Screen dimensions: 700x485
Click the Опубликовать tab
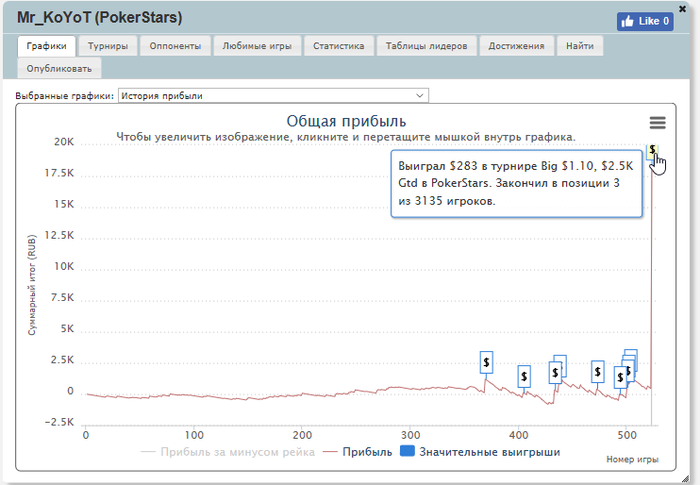[59, 69]
